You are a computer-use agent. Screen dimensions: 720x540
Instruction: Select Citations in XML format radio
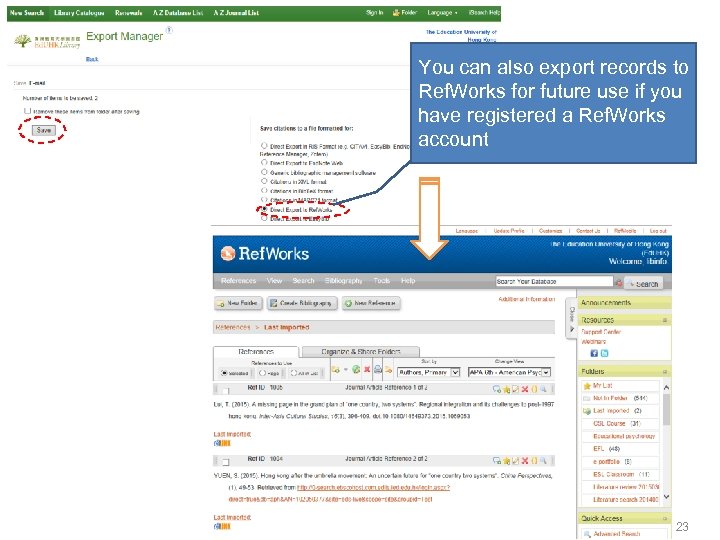pyautogui.click(x=264, y=181)
